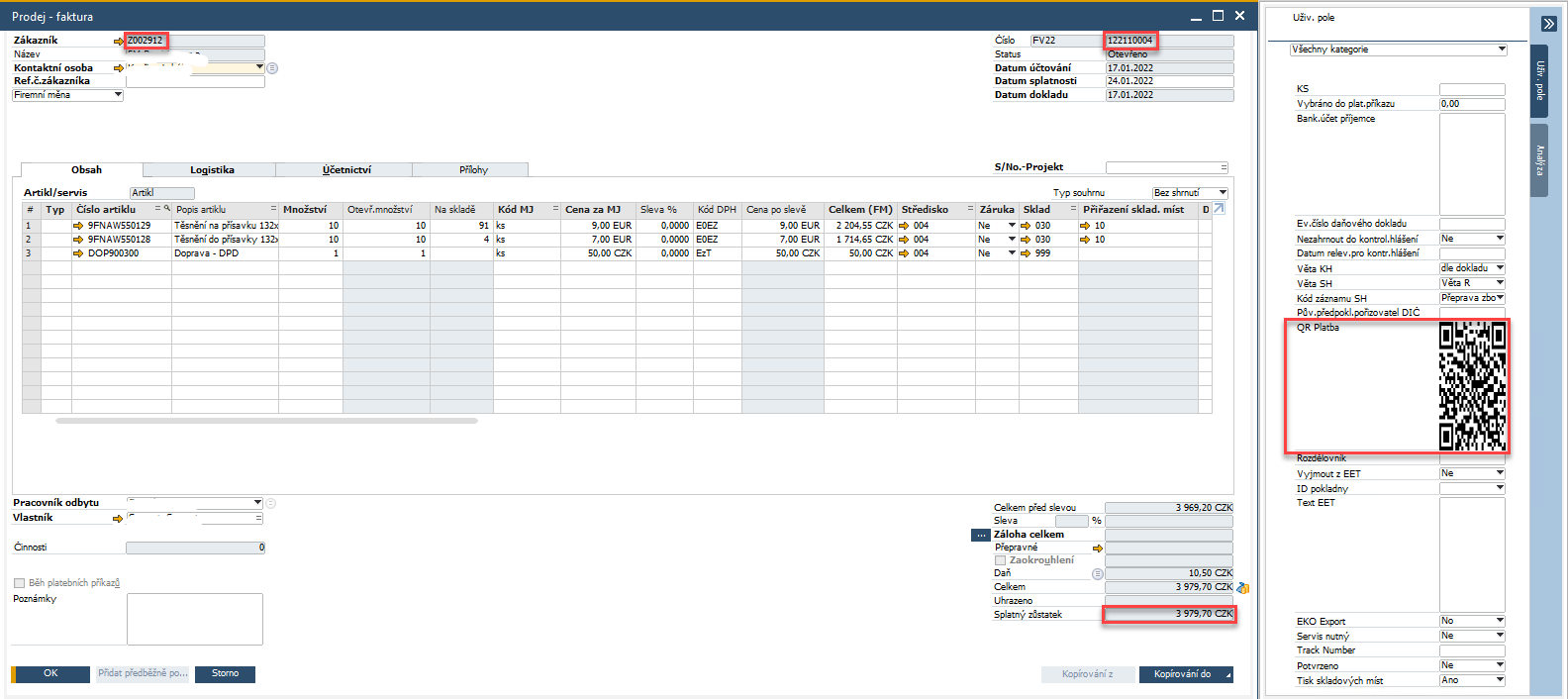Click into the Poznámky notes box
The width and height of the screenshot is (1568, 699).
pos(195,620)
